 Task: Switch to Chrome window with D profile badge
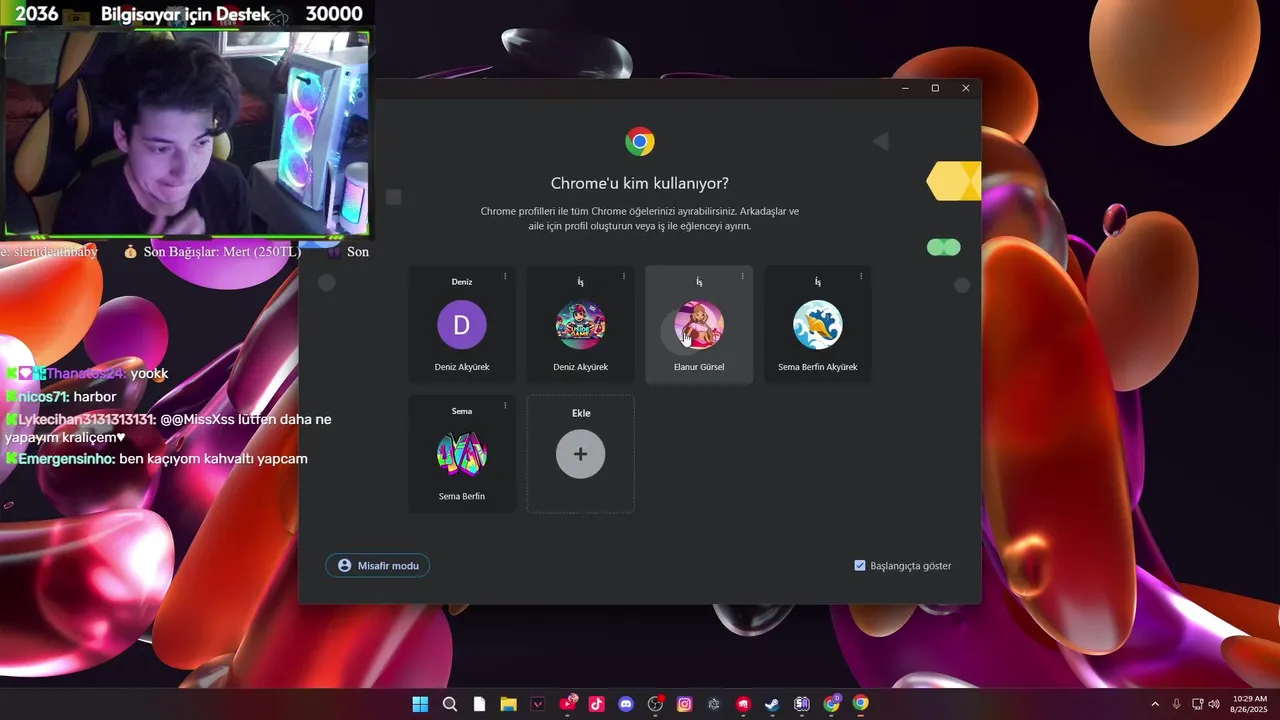coord(832,704)
